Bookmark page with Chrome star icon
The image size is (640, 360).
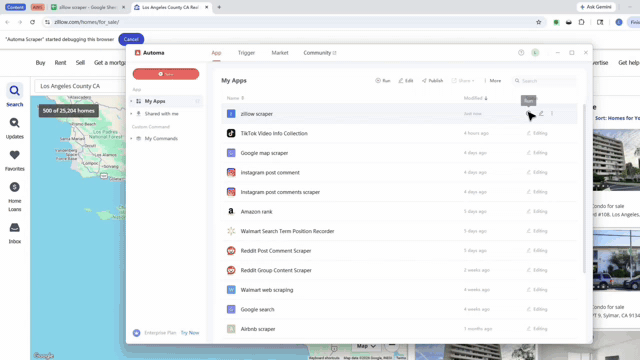click(x=538, y=22)
